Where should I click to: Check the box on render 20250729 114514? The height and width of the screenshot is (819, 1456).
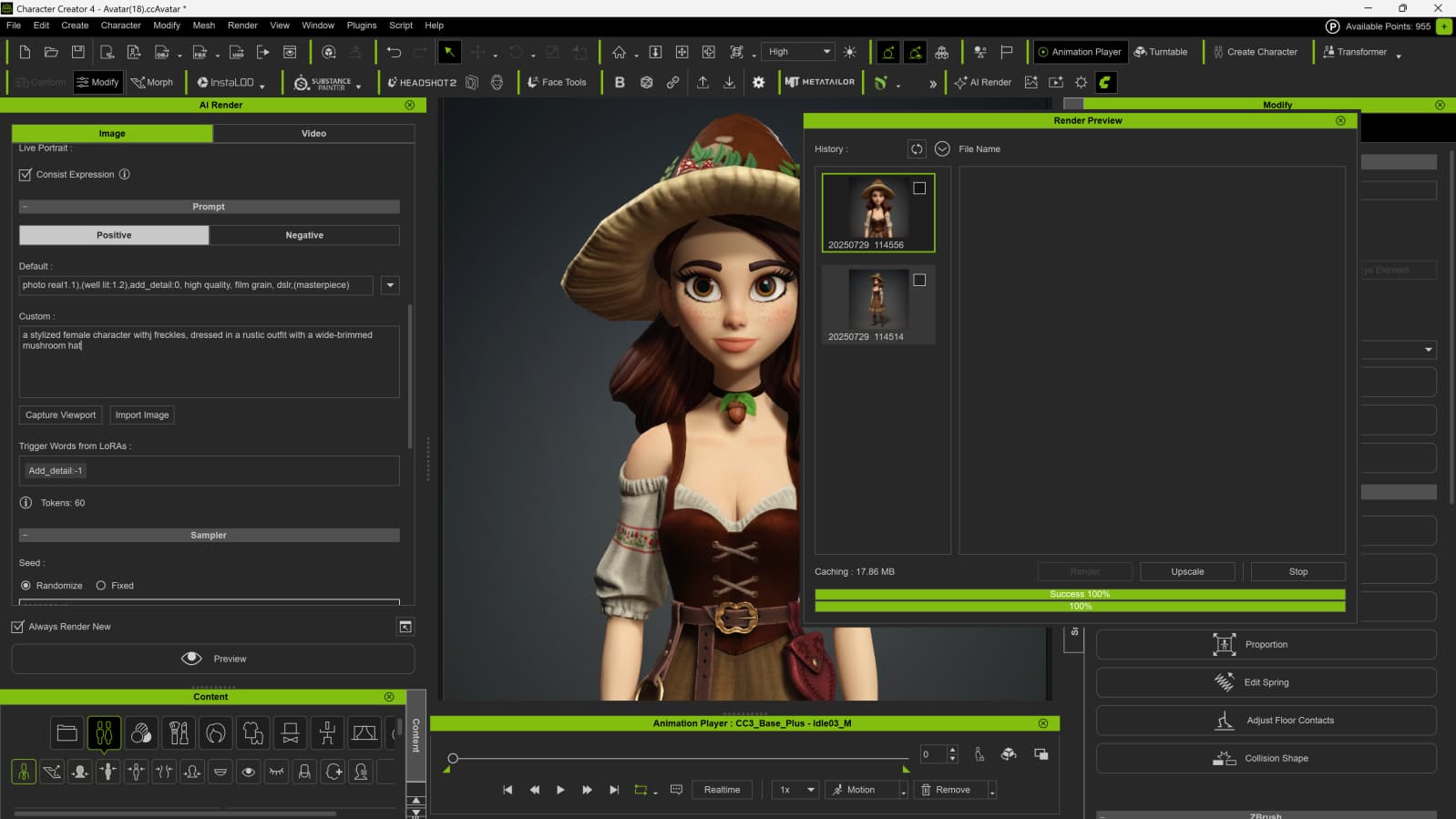[919, 281]
